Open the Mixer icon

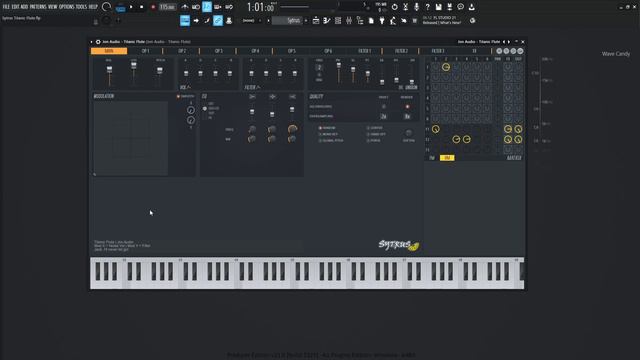pos(349,20)
